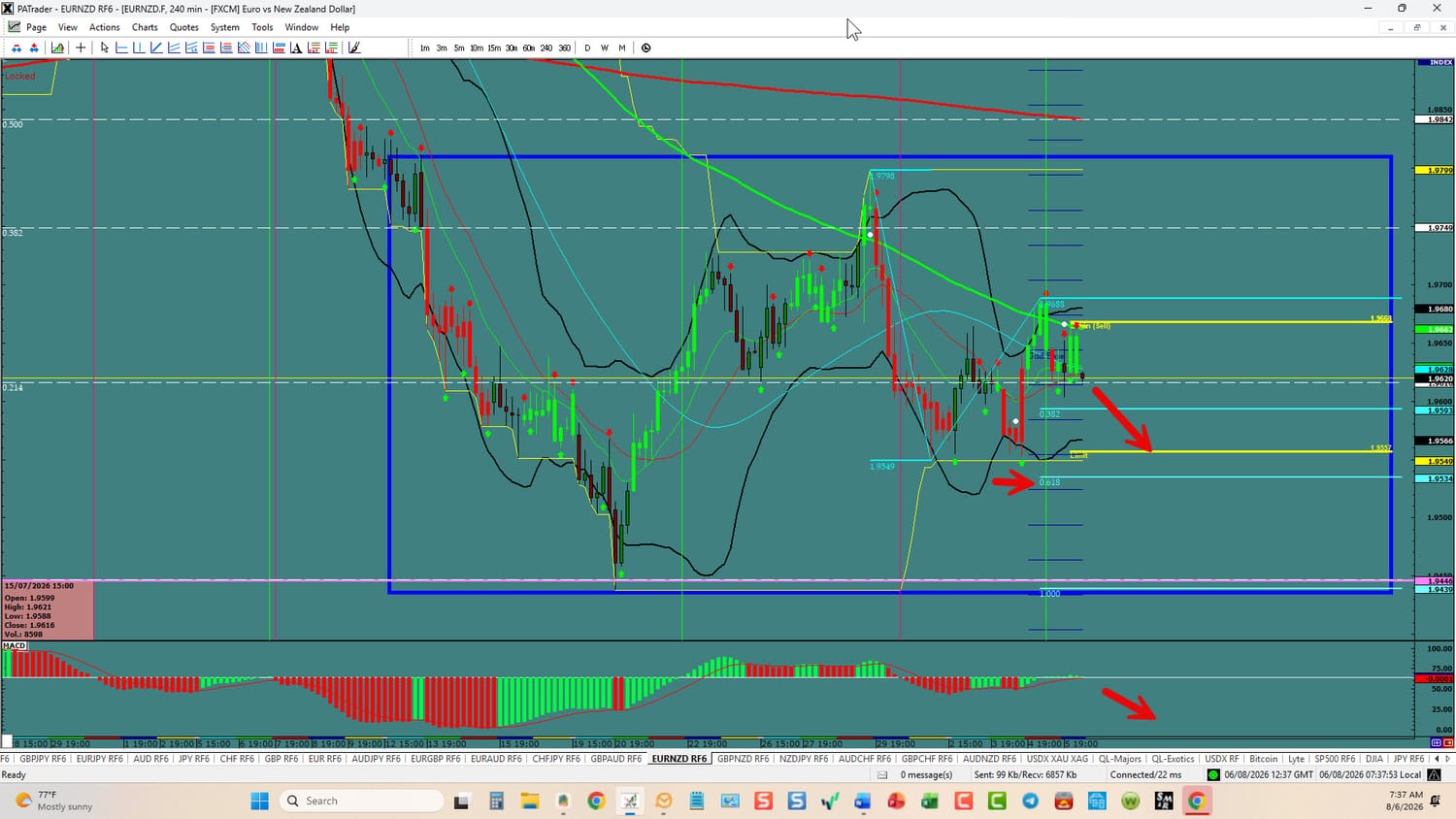1456x819 pixels.
Task: Open the Charts menu
Action: [x=145, y=27]
